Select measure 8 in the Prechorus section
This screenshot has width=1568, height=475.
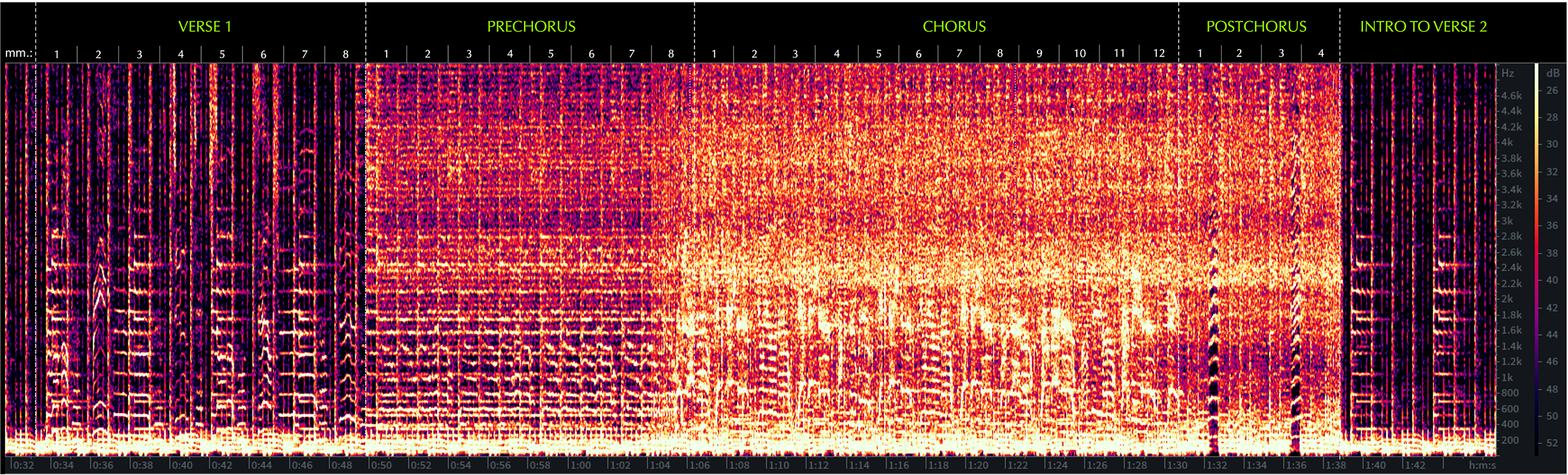pyautogui.click(x=671, y=54)
